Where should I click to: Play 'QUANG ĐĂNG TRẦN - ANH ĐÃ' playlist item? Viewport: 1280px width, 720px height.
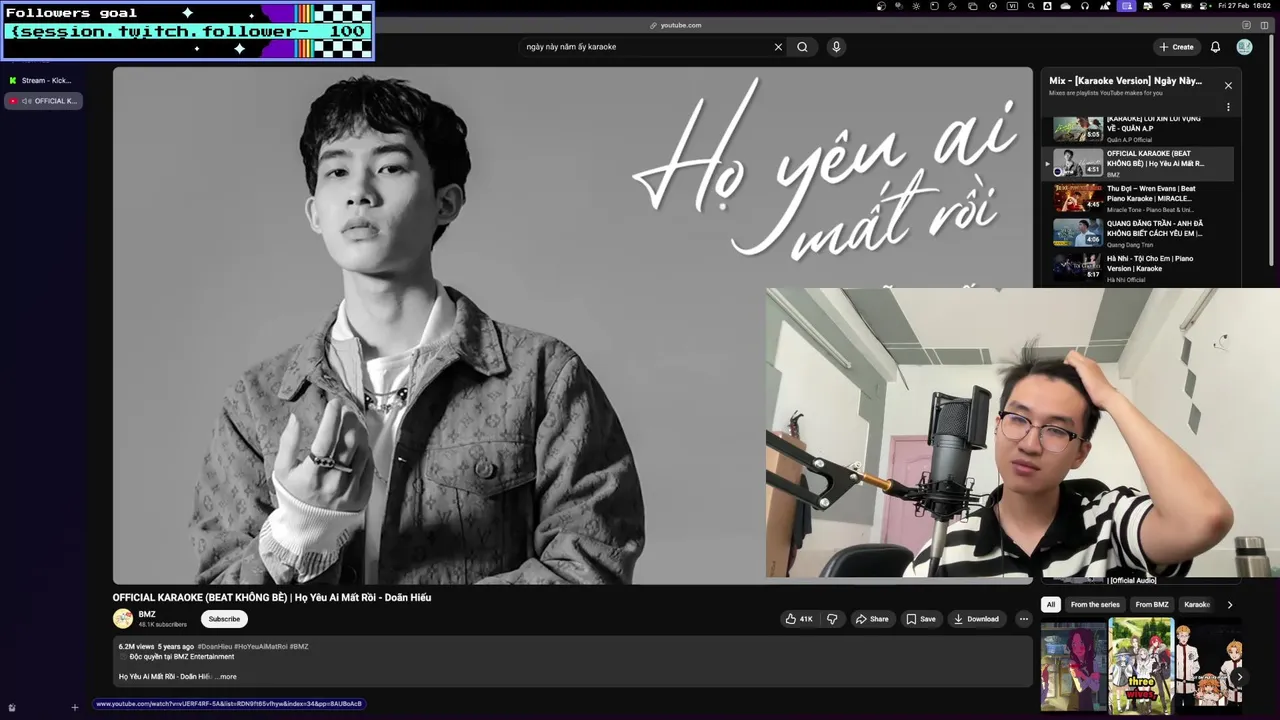[x=1139, y=233]
